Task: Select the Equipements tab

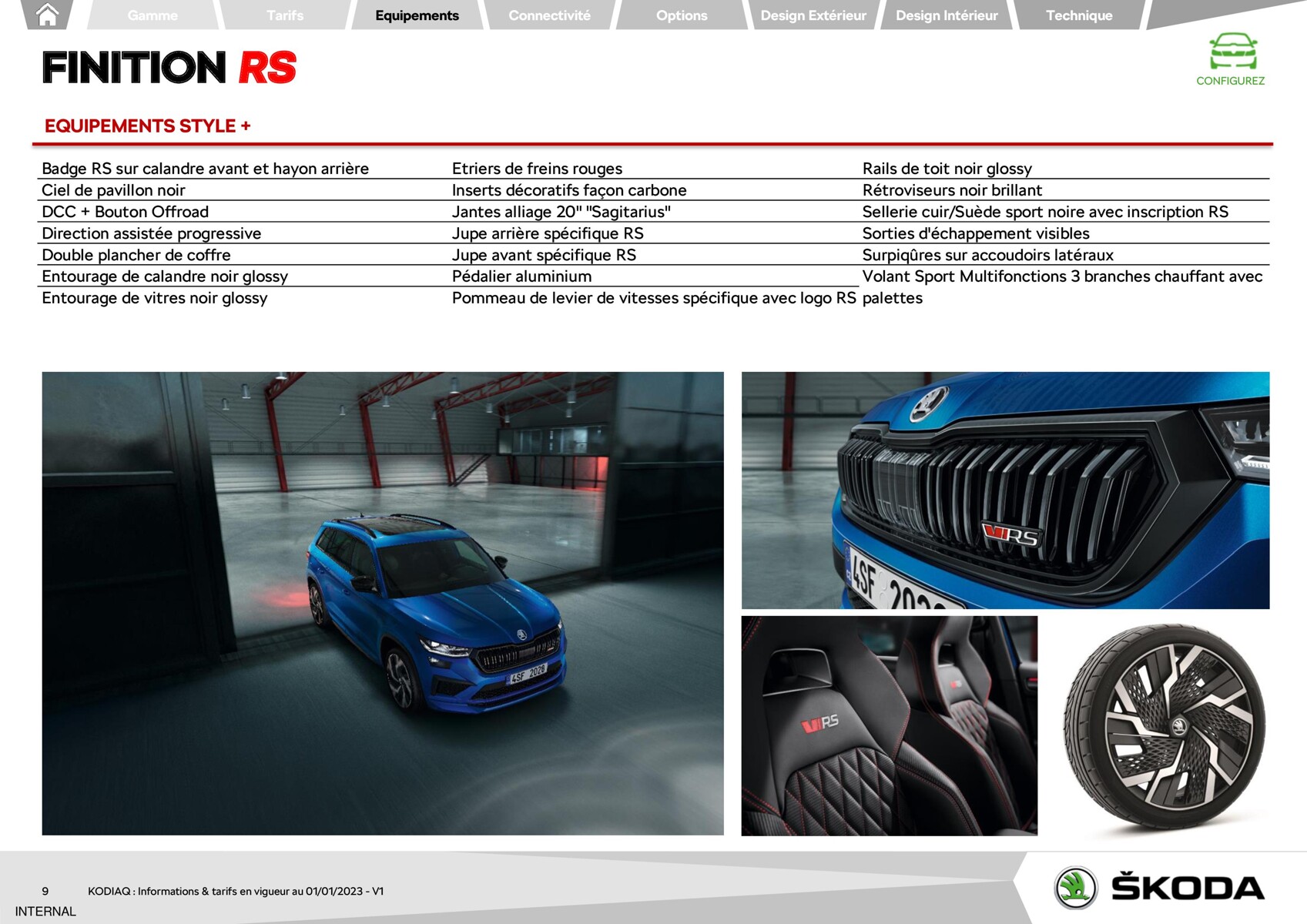Action: (x=417, y=15)
